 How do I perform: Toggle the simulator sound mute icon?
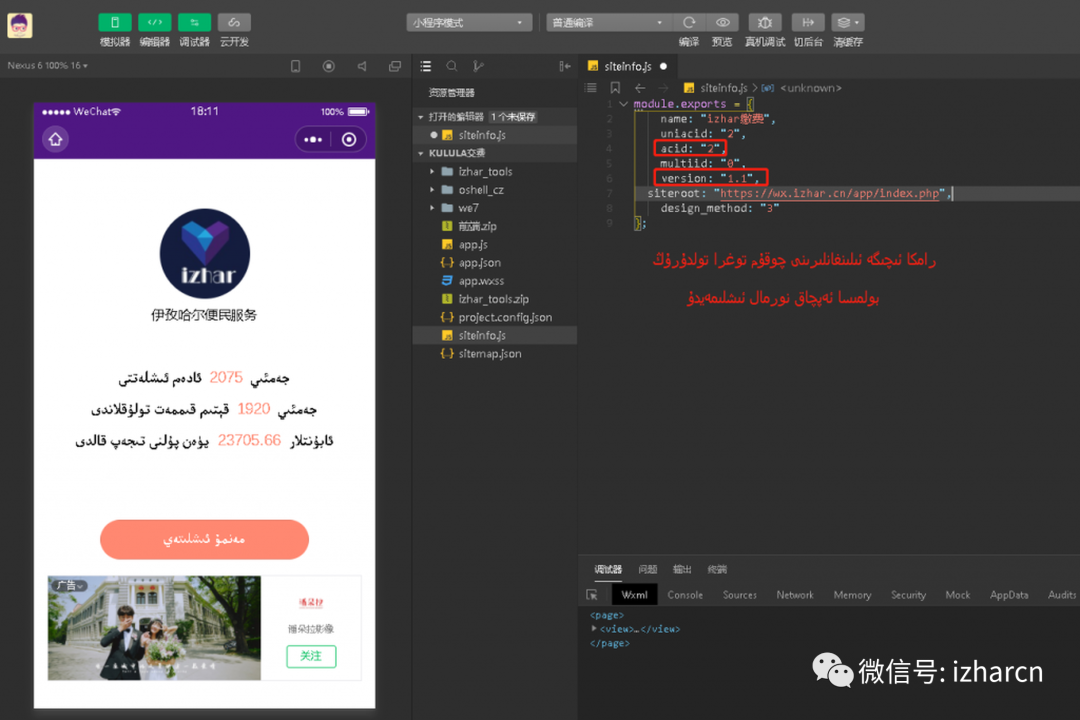(x=362, y=66)
